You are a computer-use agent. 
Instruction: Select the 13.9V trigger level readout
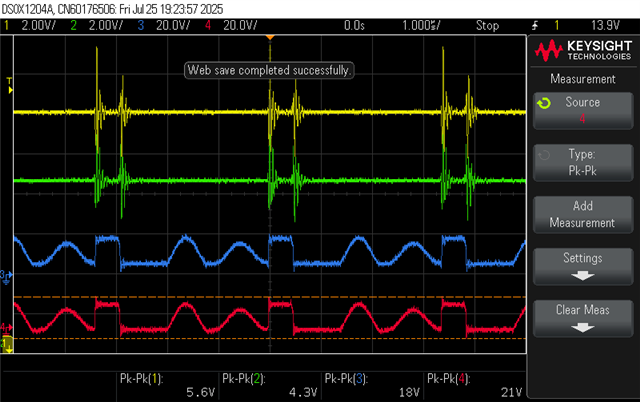[x=605, y=26]
